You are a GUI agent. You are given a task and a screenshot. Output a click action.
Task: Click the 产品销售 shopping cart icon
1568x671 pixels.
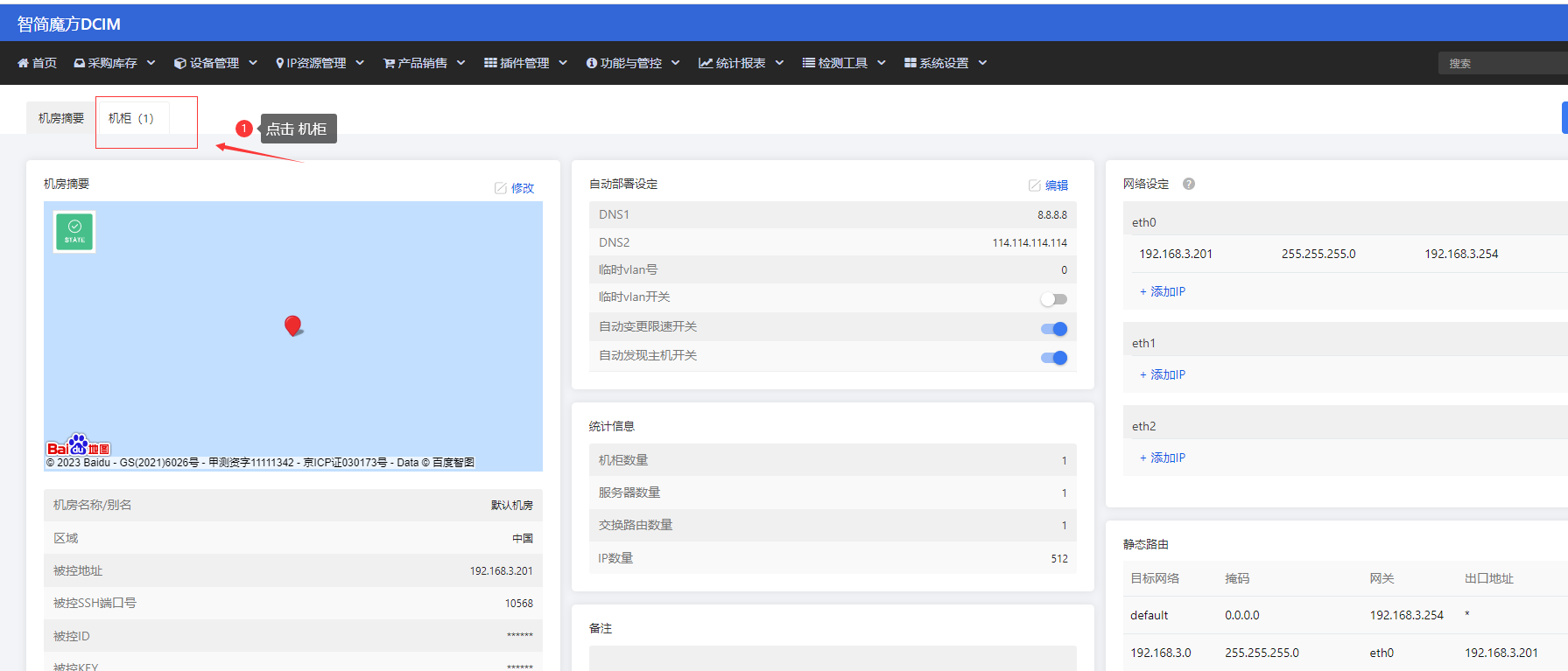click(389, 63)
